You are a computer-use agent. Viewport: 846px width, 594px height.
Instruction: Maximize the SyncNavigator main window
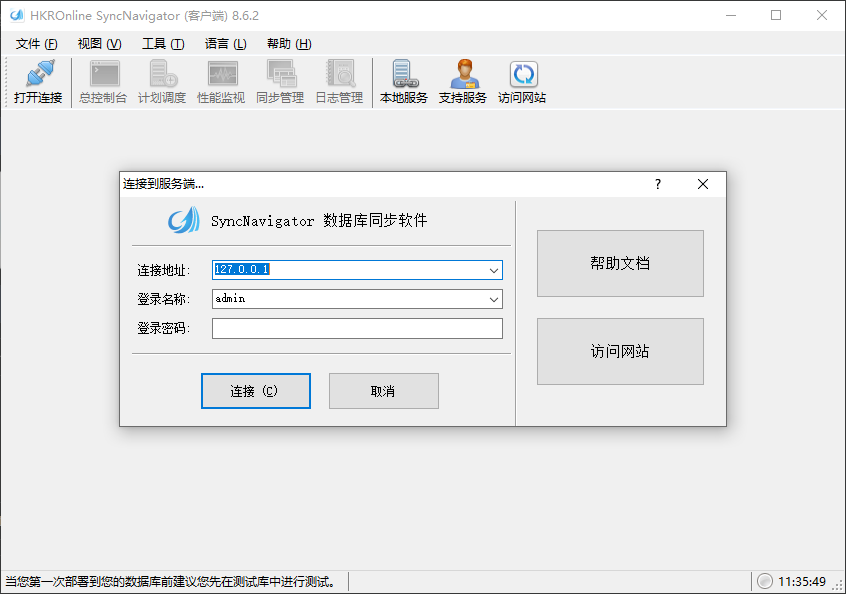pos(776,15)
